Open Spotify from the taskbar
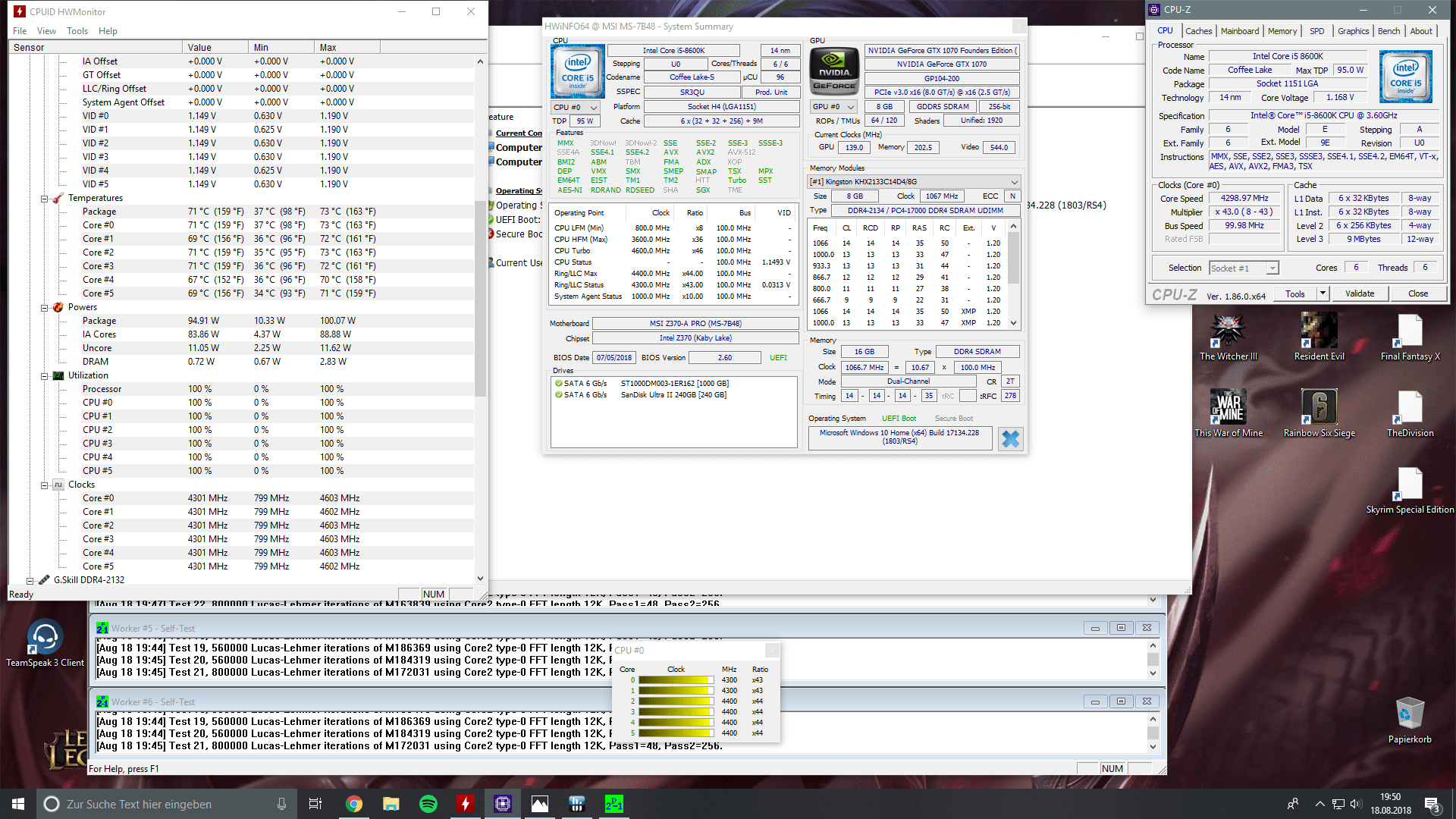The height and width of the screenshot is (819, 1456). [x=428, y=804]
